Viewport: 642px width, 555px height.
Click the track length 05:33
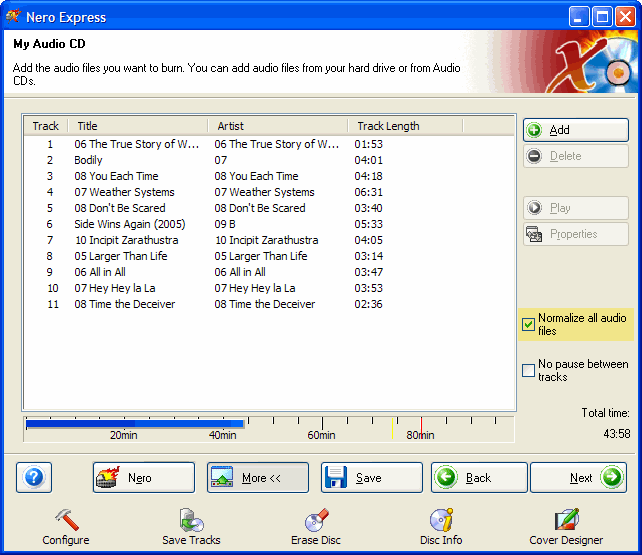click(368, 224)
